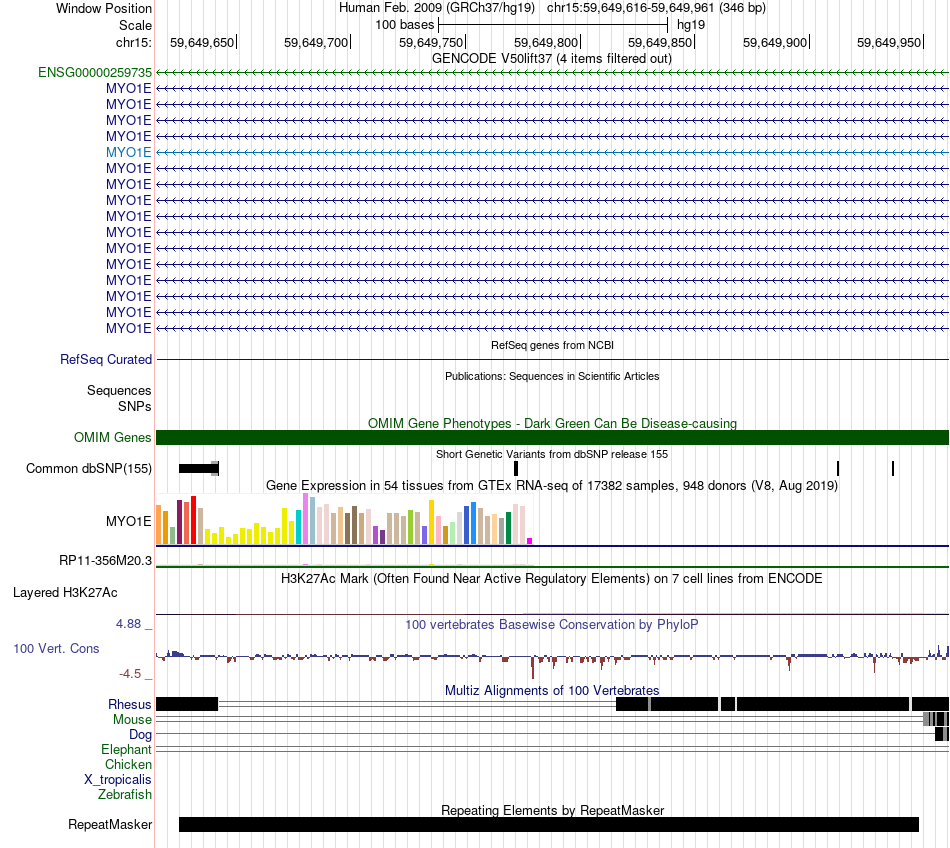The height and width of the screenshot is (848, 950).
Task: Click the 59,649,950 ruler coordinate
Action: [889, 42]
